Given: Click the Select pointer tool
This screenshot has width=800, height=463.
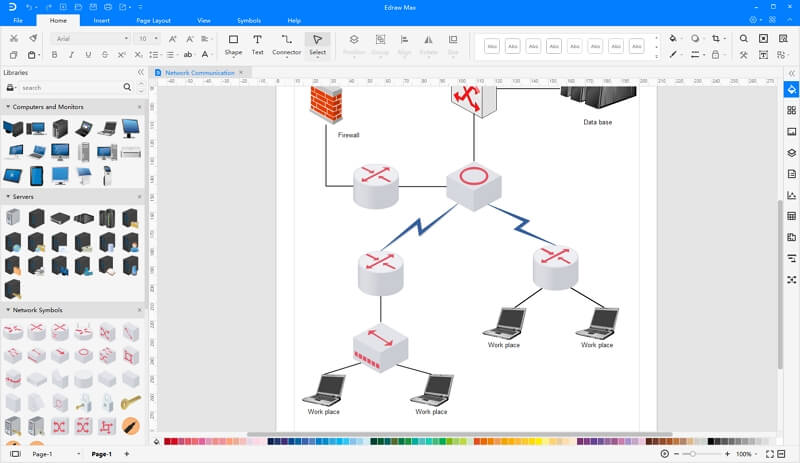Looking at the screenshot, I should (x=317, y=45).
